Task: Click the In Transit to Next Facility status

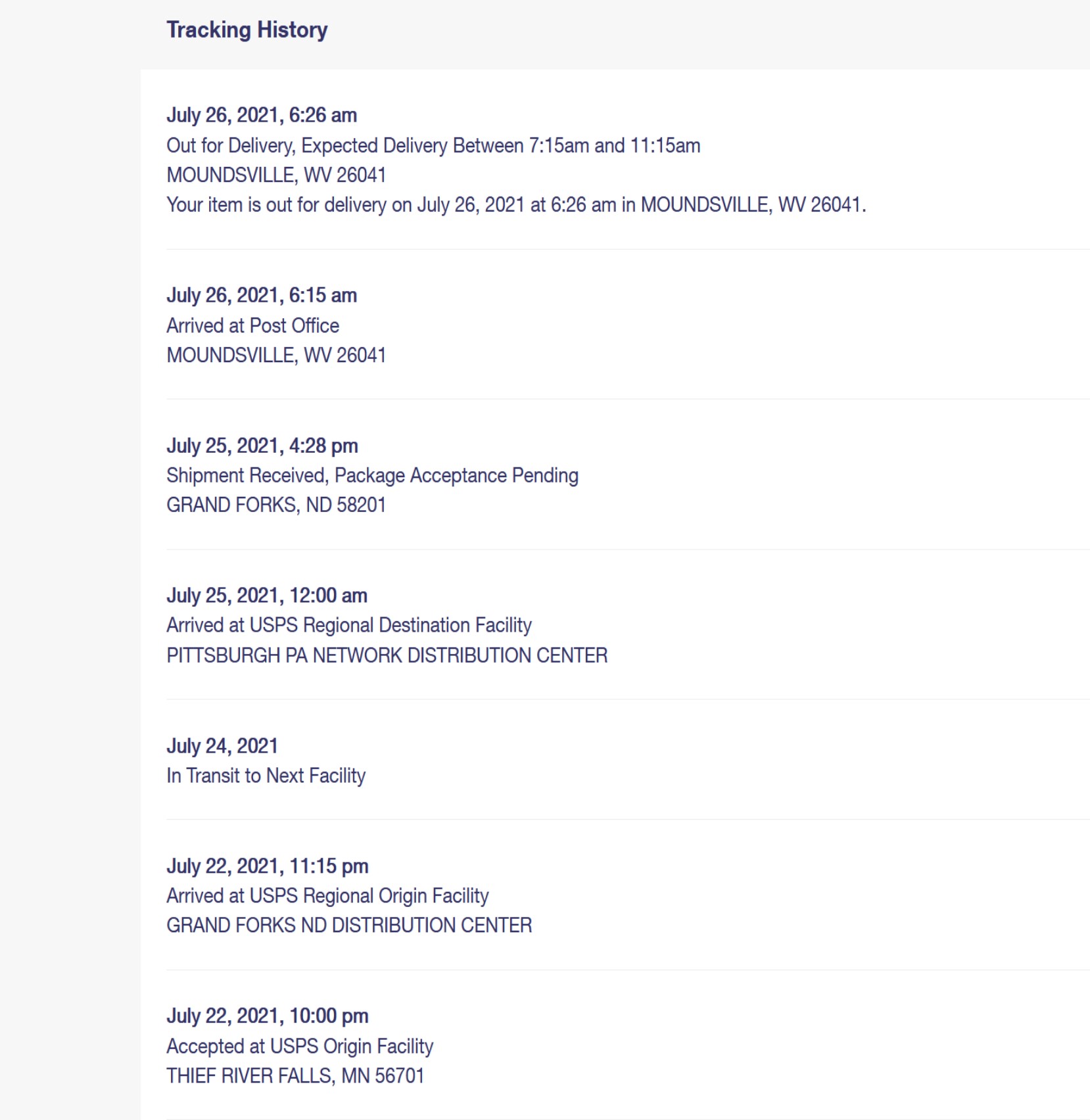Action: [266, 776]
